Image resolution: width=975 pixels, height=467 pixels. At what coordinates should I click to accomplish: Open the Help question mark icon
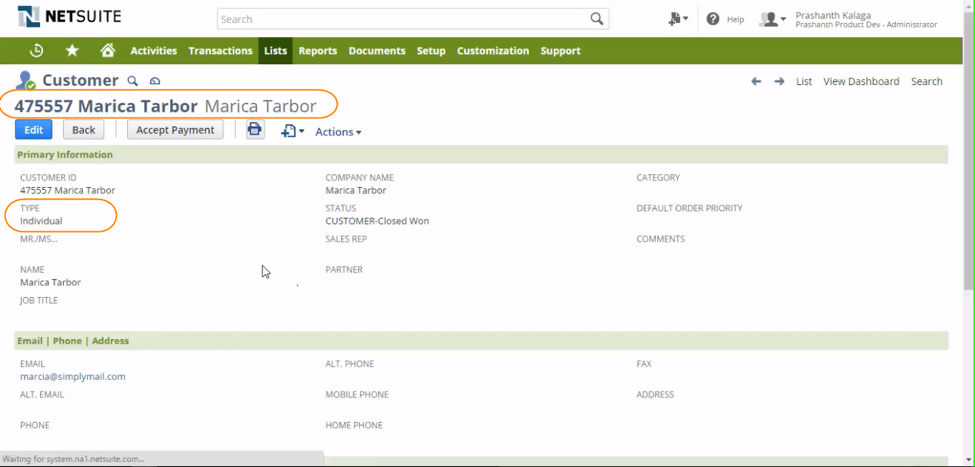[x=713, y=19]
